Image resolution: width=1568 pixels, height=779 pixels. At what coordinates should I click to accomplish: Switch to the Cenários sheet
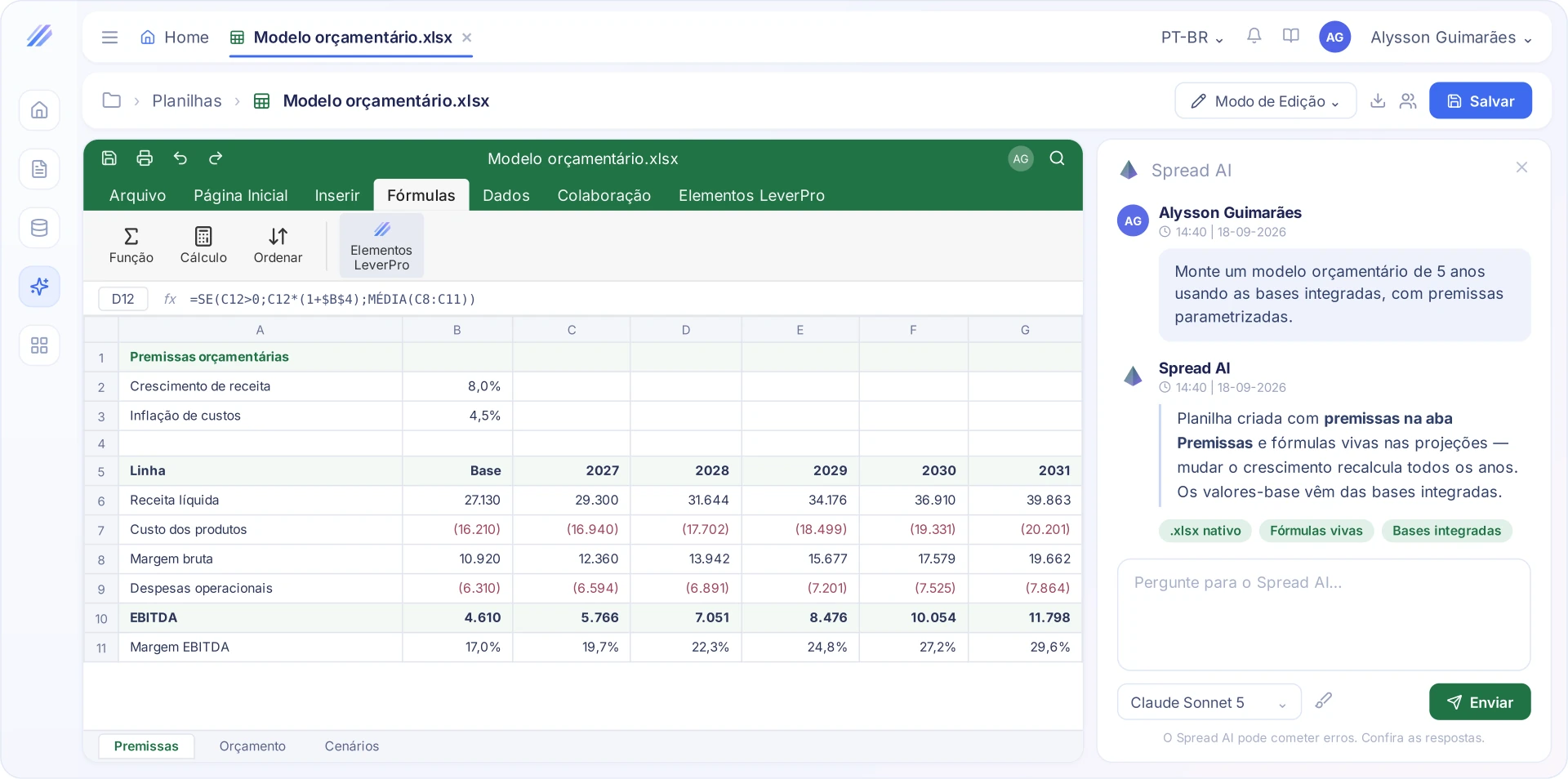click(x=352, y=746)
